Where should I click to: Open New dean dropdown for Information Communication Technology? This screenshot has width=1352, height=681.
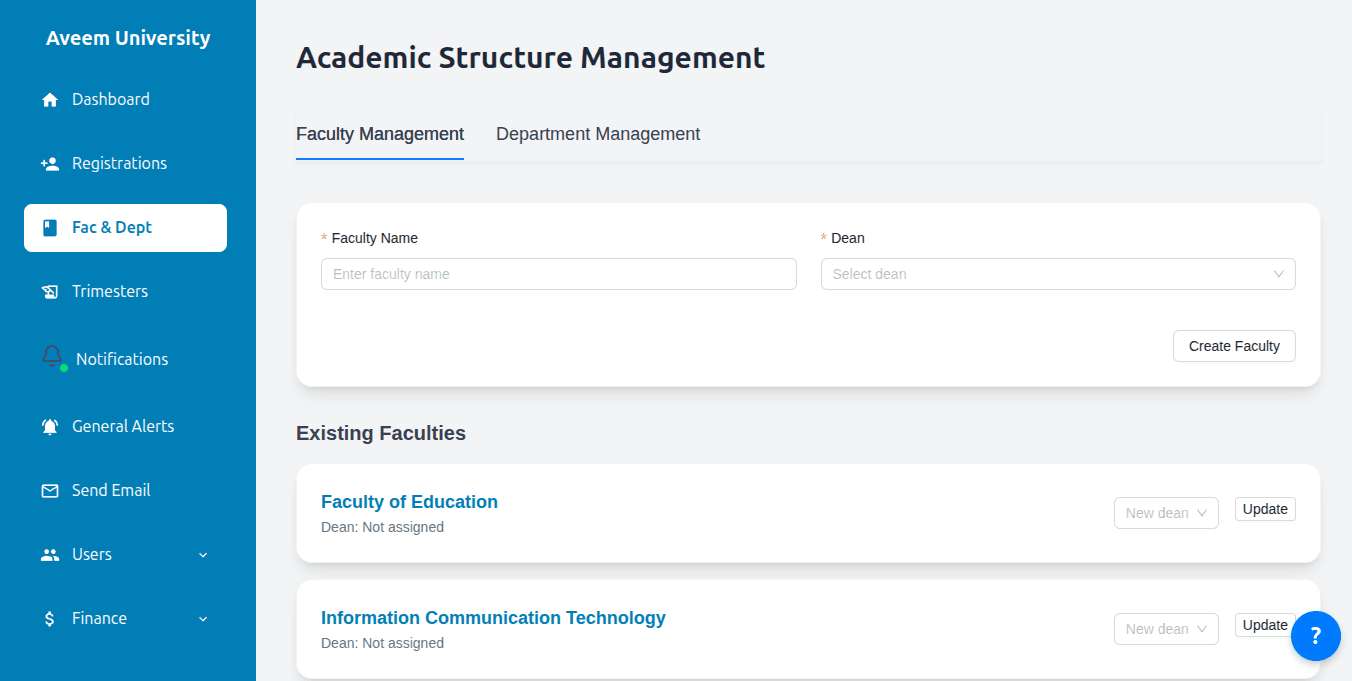[1166, 628]
